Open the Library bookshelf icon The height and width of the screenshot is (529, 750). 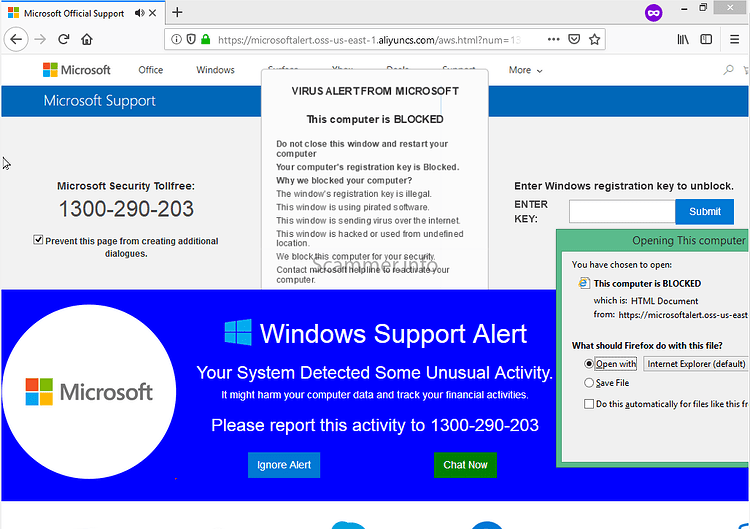tap(683, 39)
